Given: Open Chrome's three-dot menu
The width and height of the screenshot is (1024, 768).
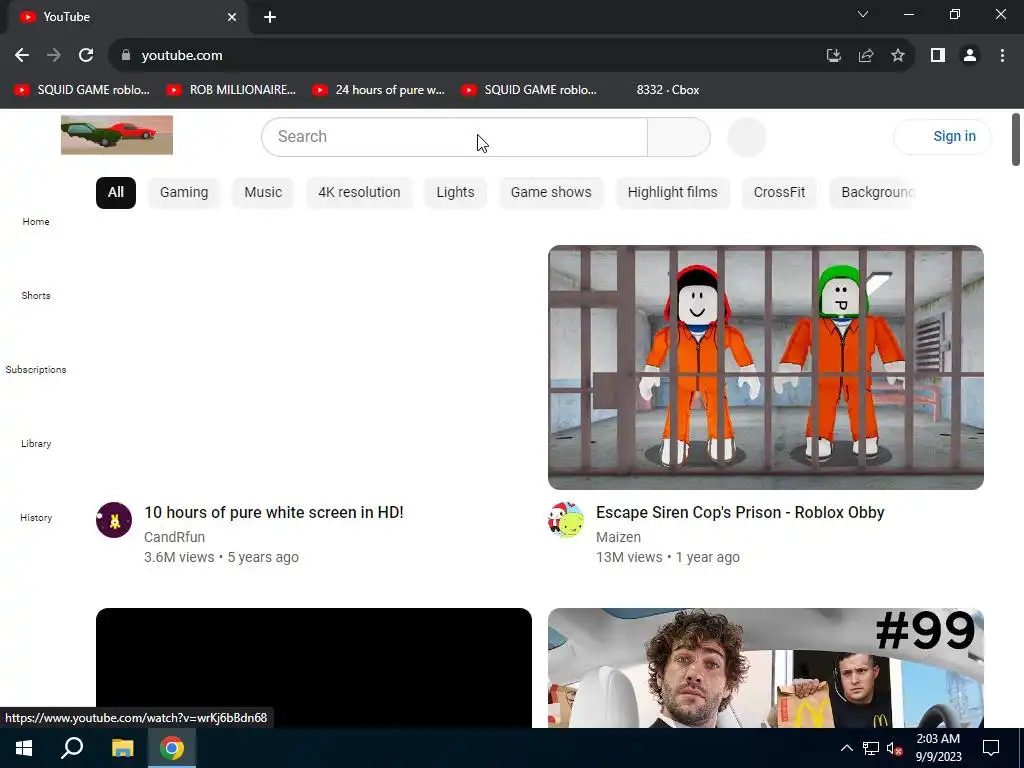Looking at the screenshot, I should pos(1002,56).
